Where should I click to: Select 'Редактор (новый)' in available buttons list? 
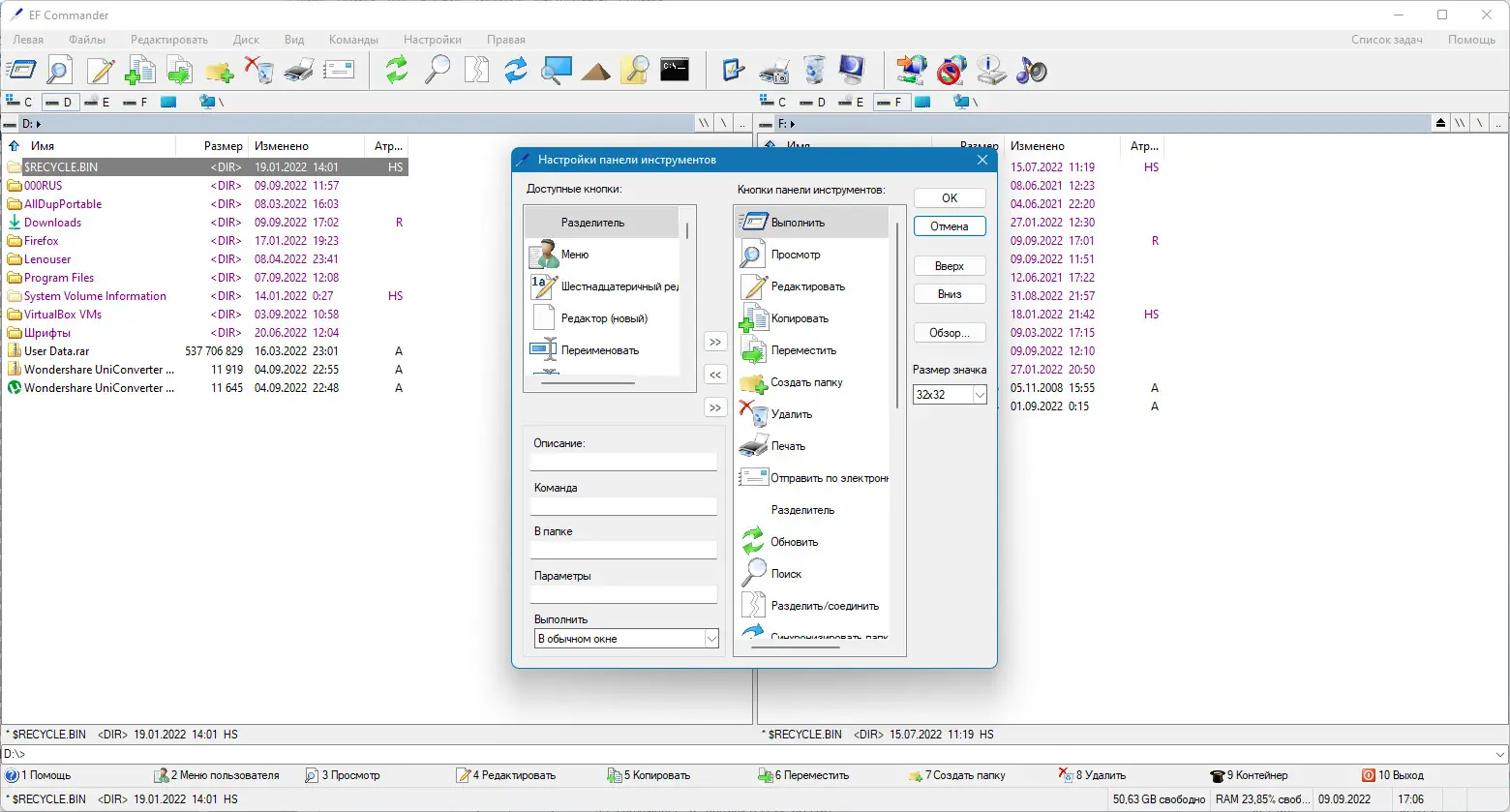602,318
